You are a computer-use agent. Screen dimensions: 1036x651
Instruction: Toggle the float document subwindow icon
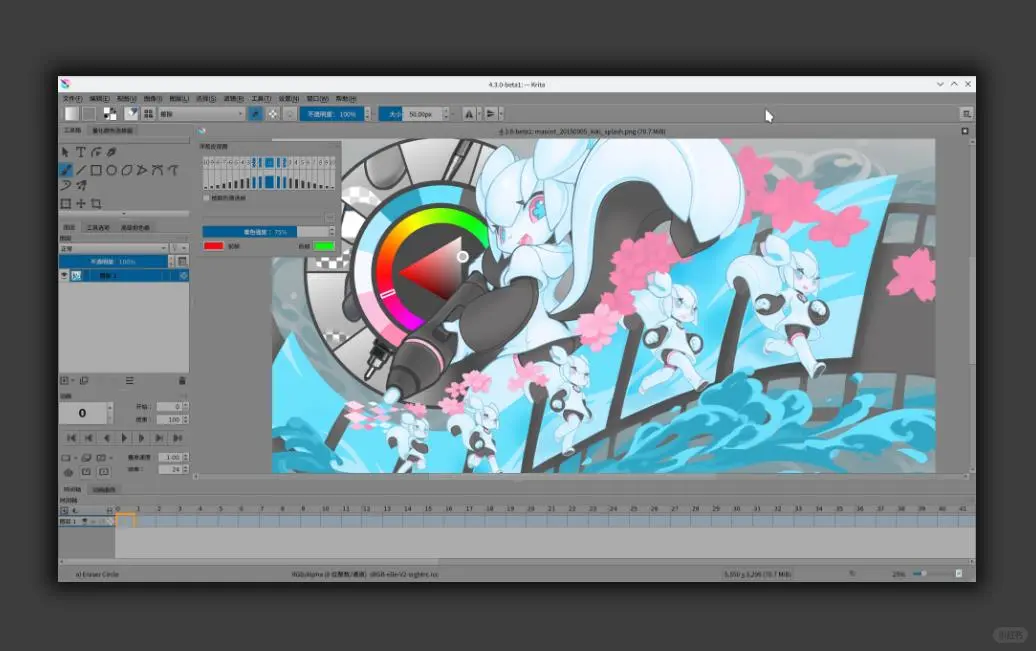[x=965, y=131]
